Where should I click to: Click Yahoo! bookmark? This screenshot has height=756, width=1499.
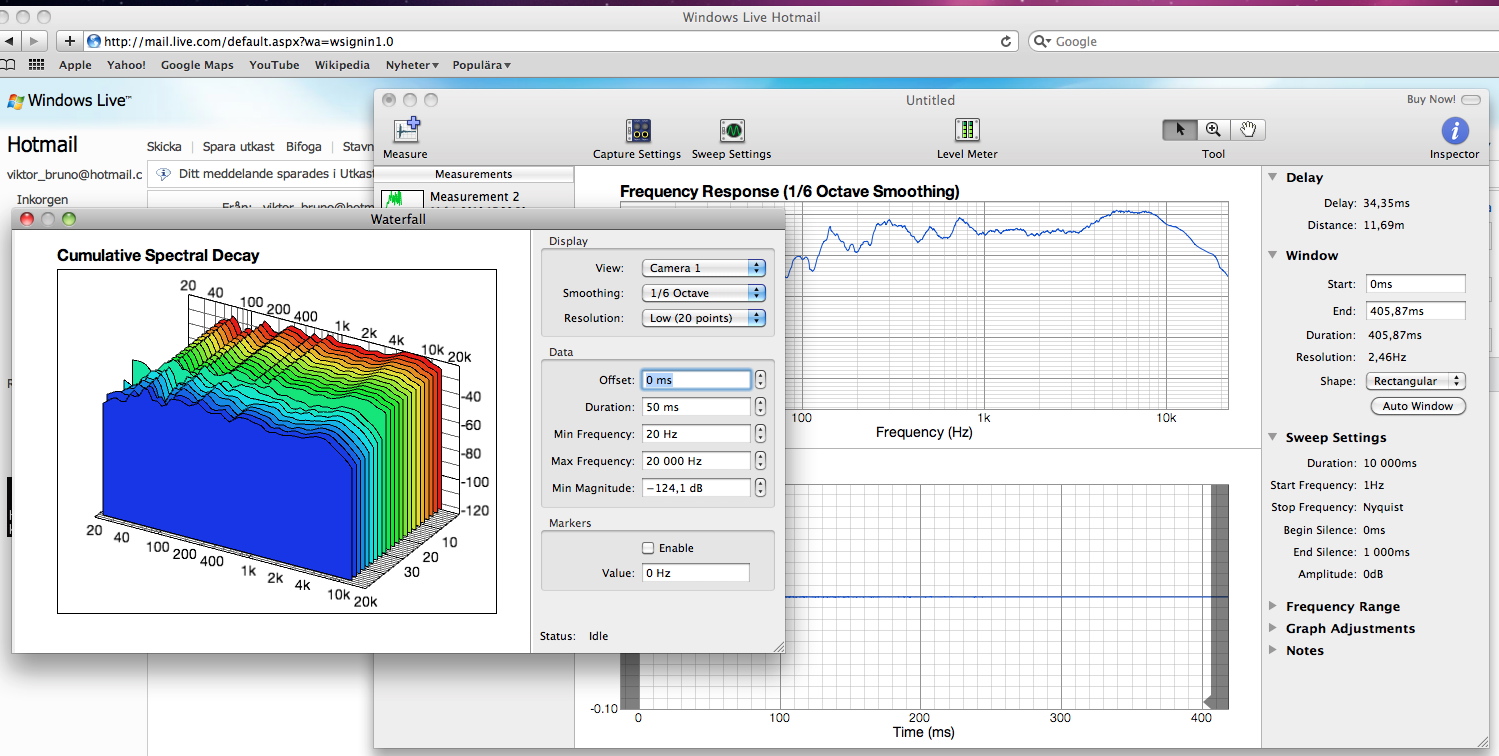[x=126, y=65]
